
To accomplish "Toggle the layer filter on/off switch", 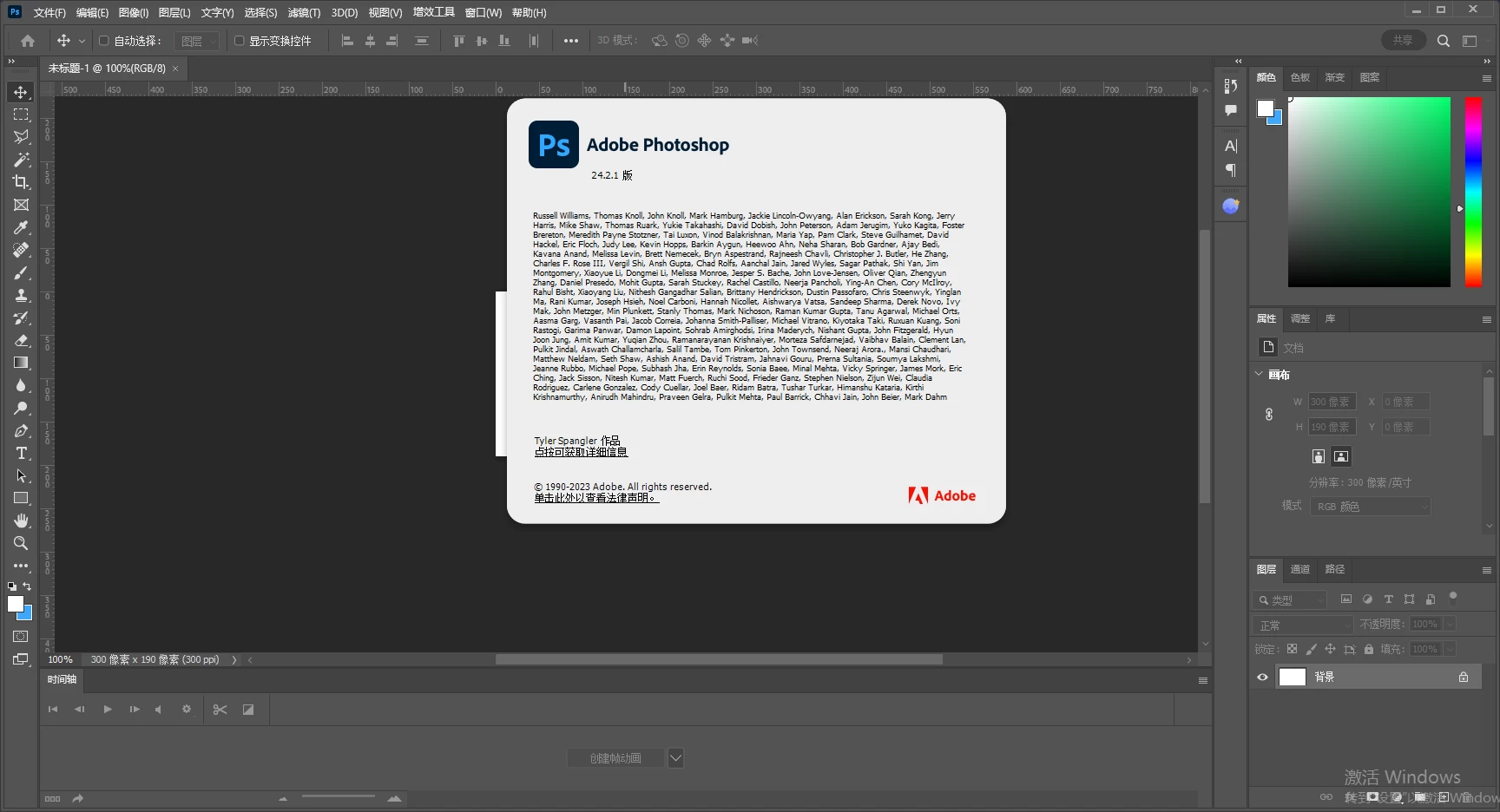I will pos(1453,598).
